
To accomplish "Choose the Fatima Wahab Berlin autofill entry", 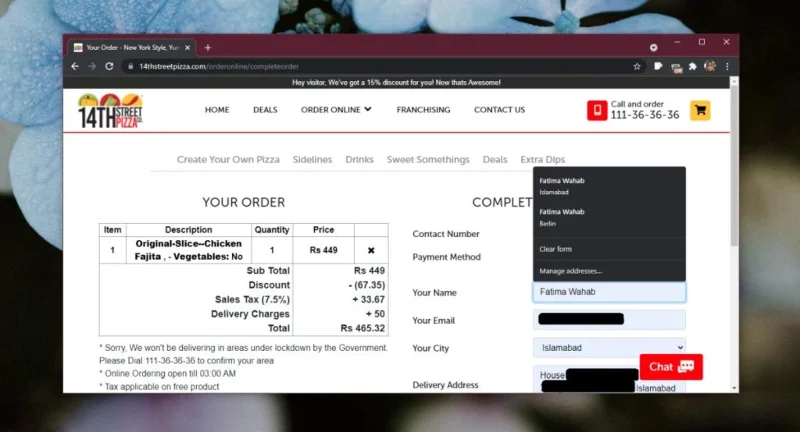I will click(609, 217).
